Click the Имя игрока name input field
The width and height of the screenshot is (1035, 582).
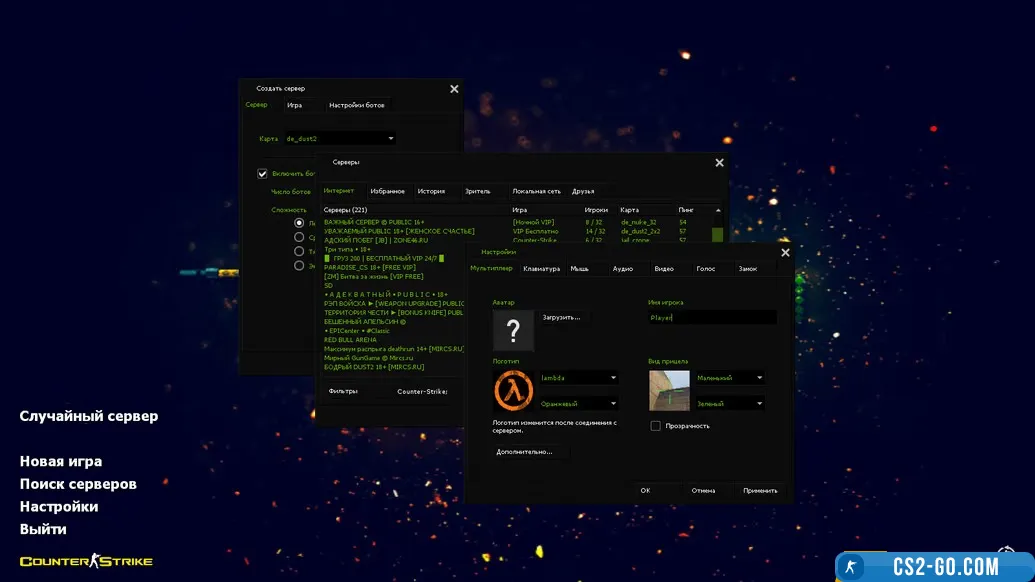pos(712,317)
